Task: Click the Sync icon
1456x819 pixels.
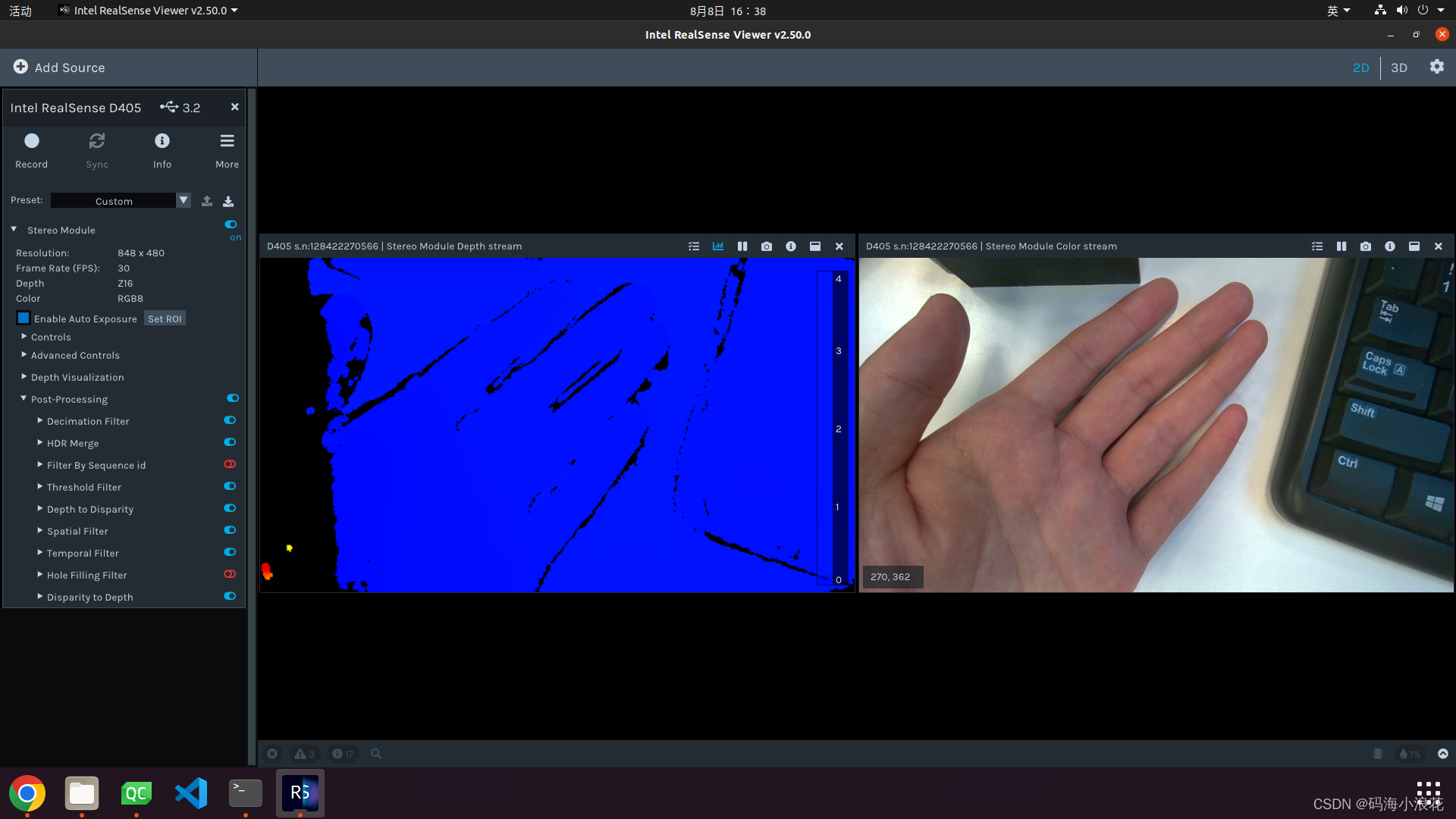Action: coord(97,141)
